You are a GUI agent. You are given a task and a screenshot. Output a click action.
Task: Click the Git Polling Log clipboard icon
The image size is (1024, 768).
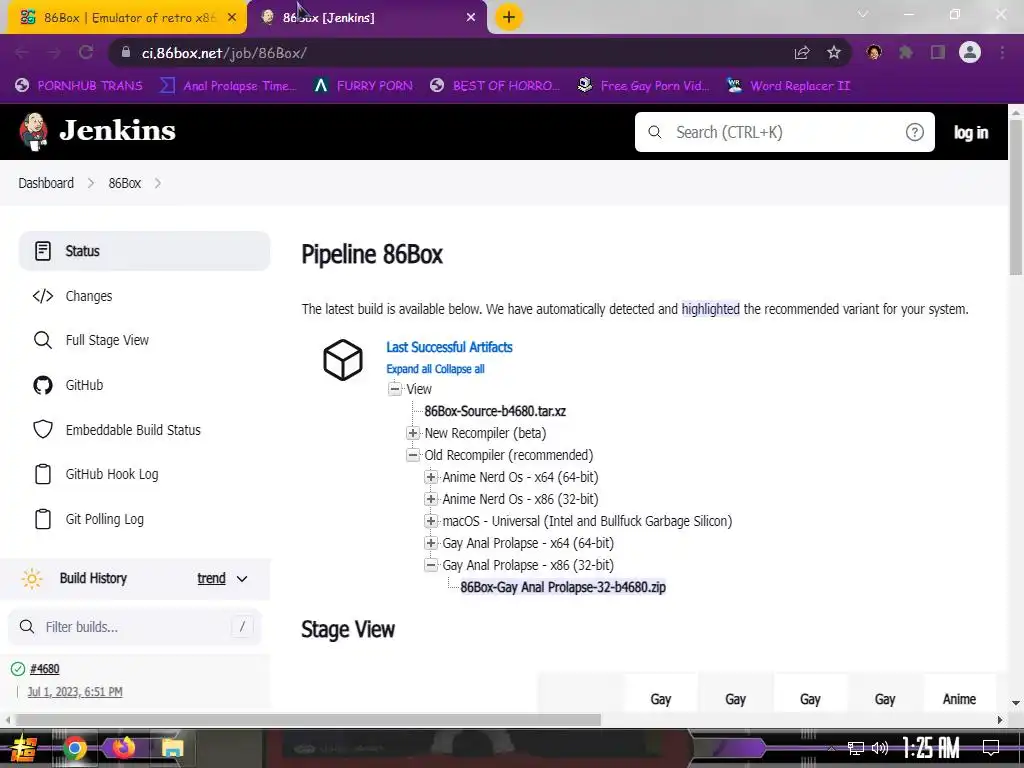[x=43, y=519]
